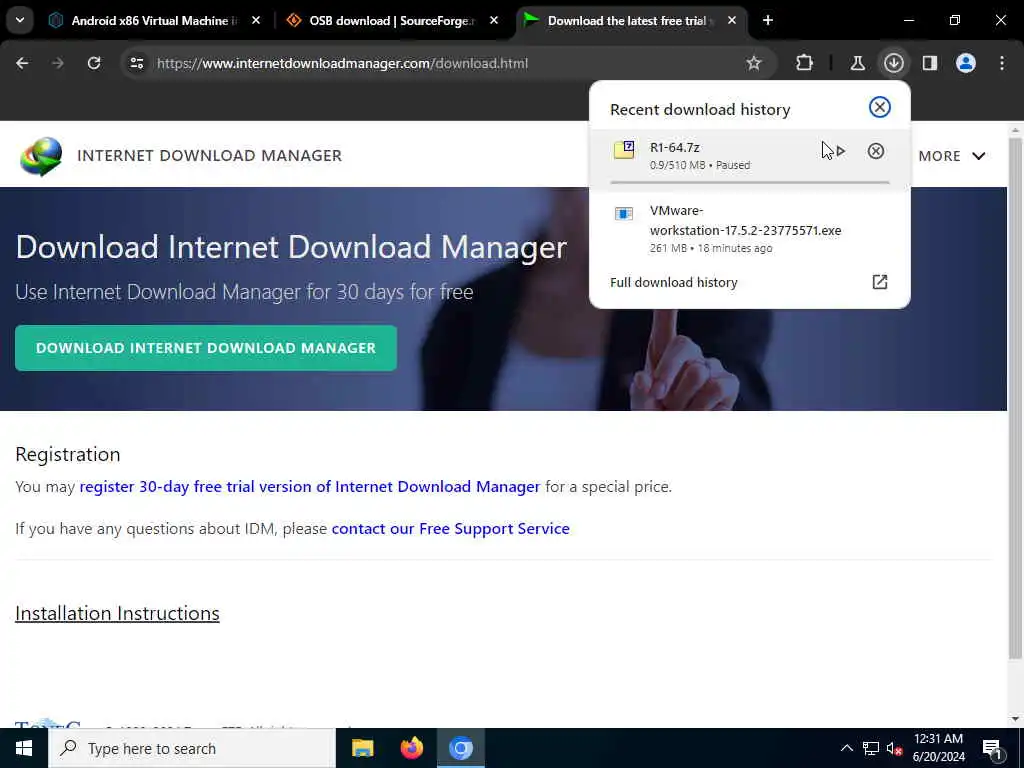
Task: Select the R1-64.7z file name
Action: 675,148
